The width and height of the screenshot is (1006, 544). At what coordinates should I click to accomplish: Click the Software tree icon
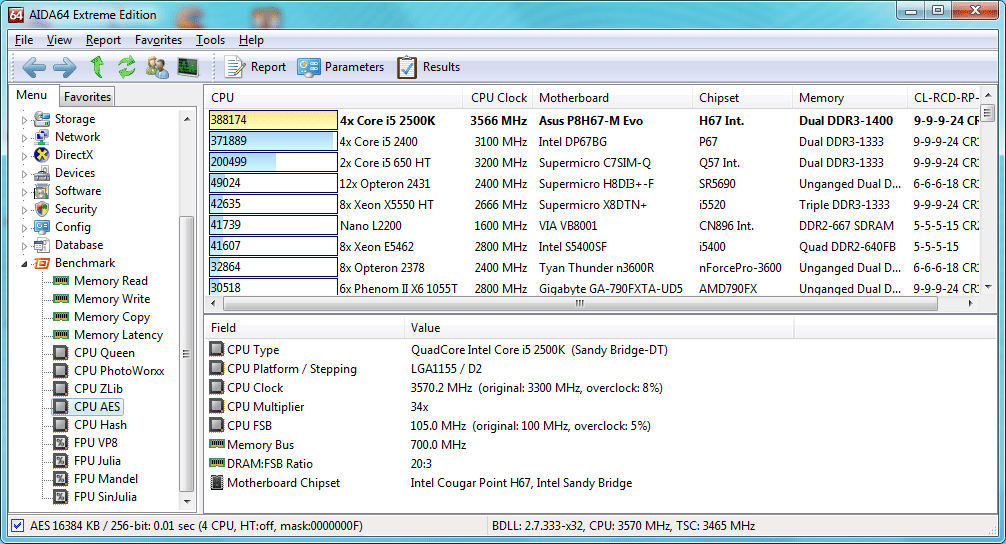(x=42, y=191)
